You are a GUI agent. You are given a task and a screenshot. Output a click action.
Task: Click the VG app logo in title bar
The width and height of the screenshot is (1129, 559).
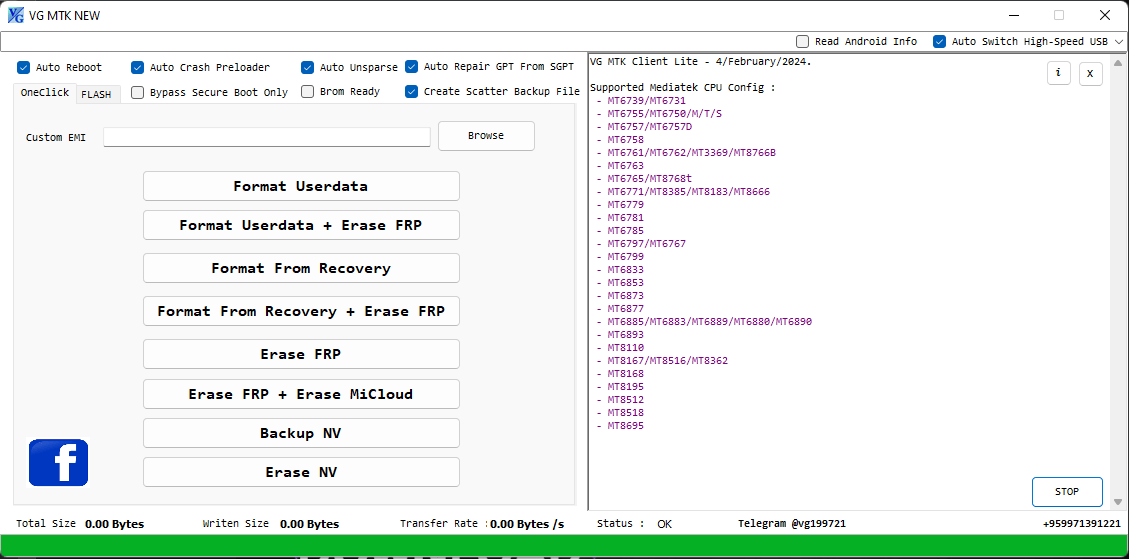(17, 15)
